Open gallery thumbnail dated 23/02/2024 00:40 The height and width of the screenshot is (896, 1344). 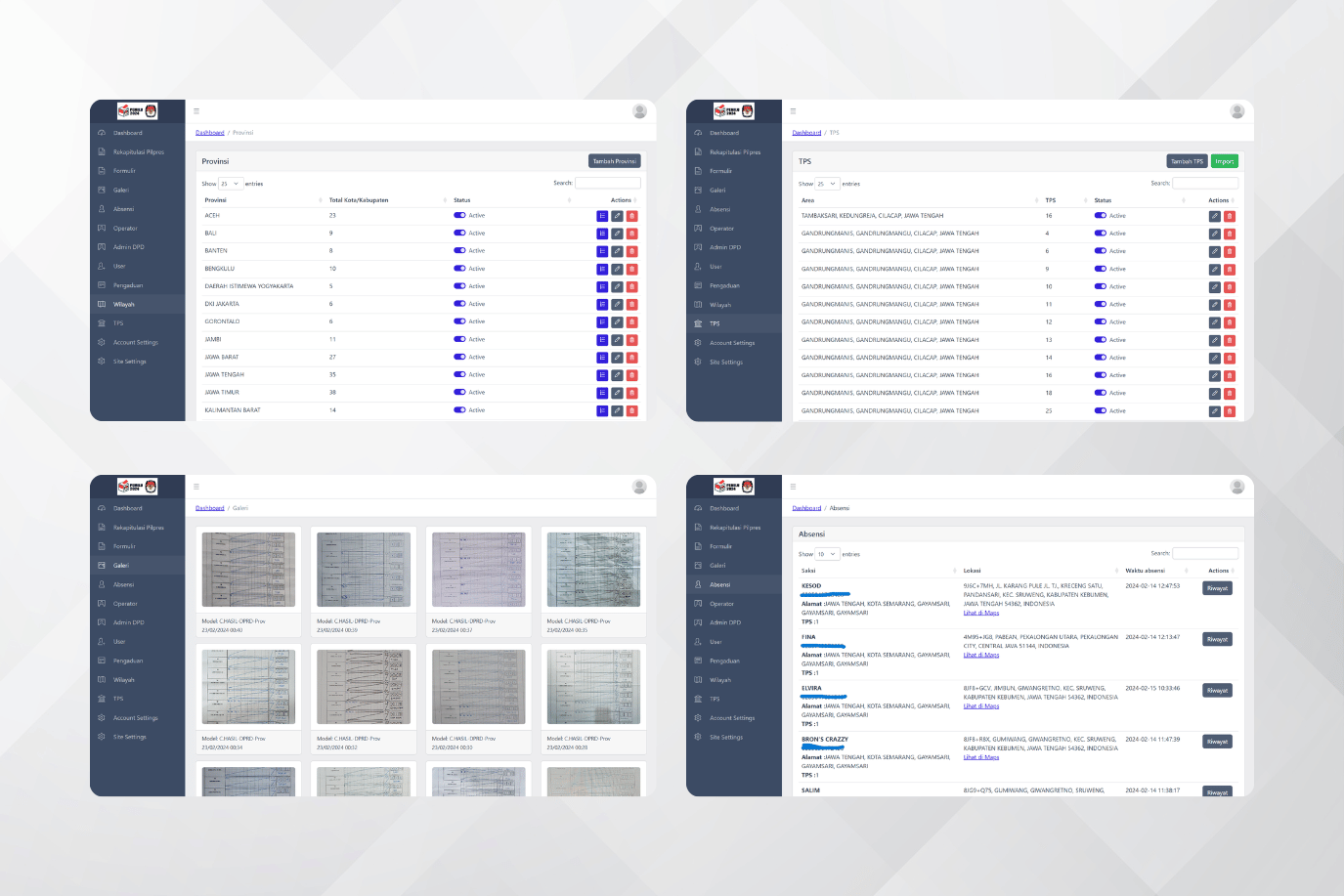(248, 570)
